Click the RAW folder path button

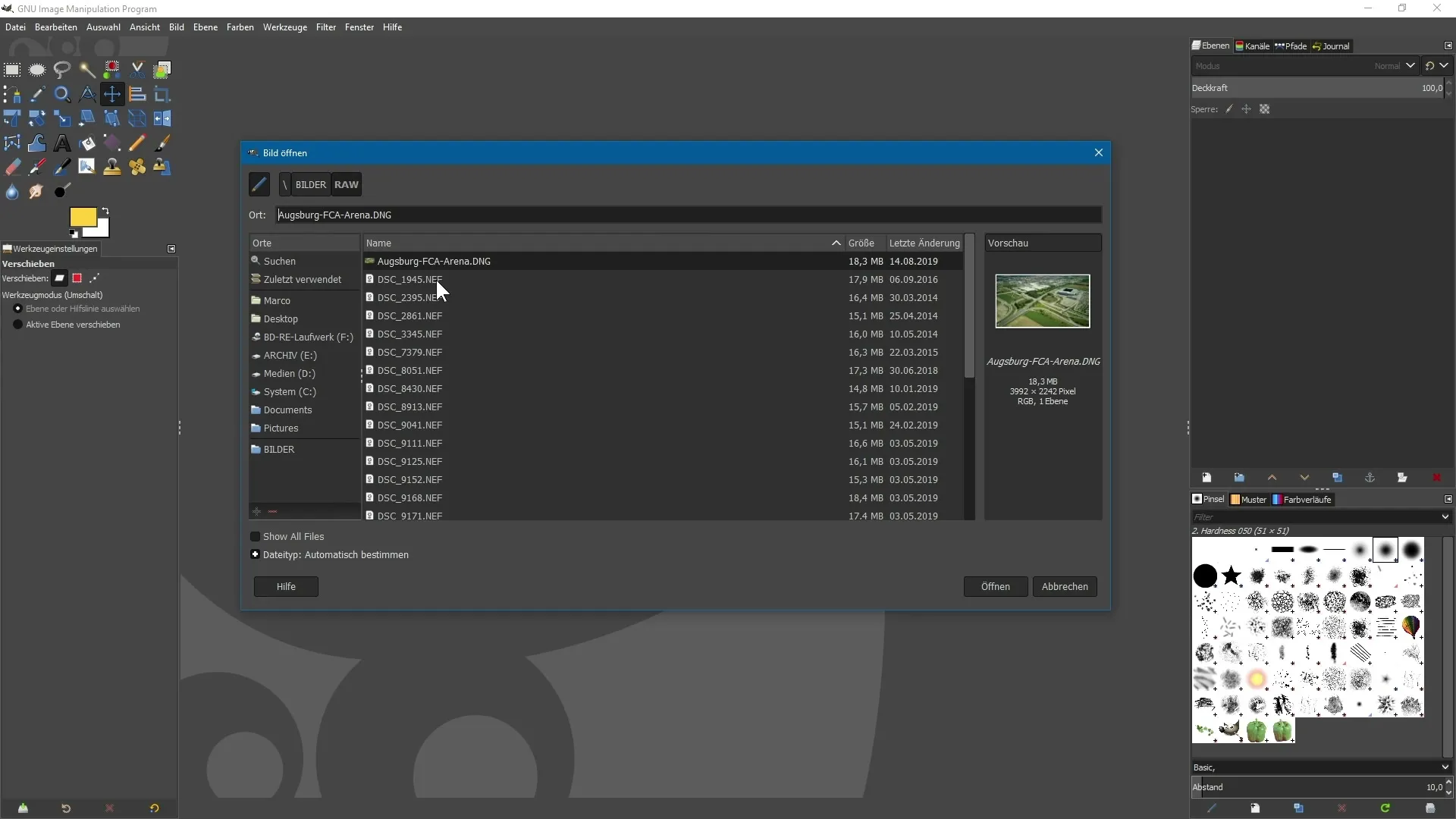(347, 184)
